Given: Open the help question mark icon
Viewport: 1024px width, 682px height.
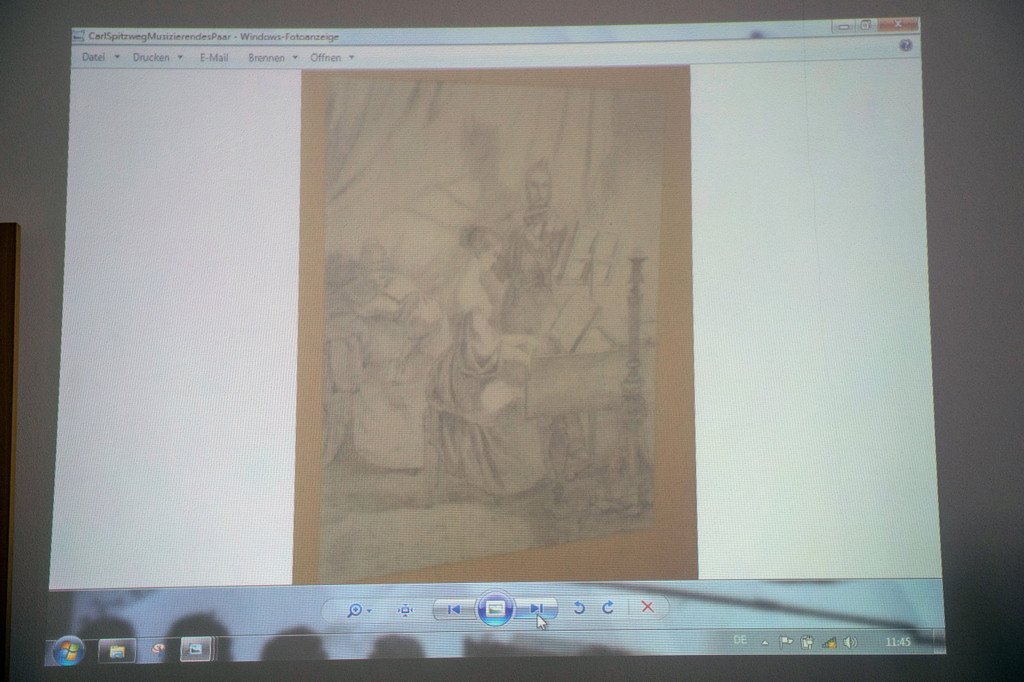Looking at the screenshot, I should [x=905, y=45].
